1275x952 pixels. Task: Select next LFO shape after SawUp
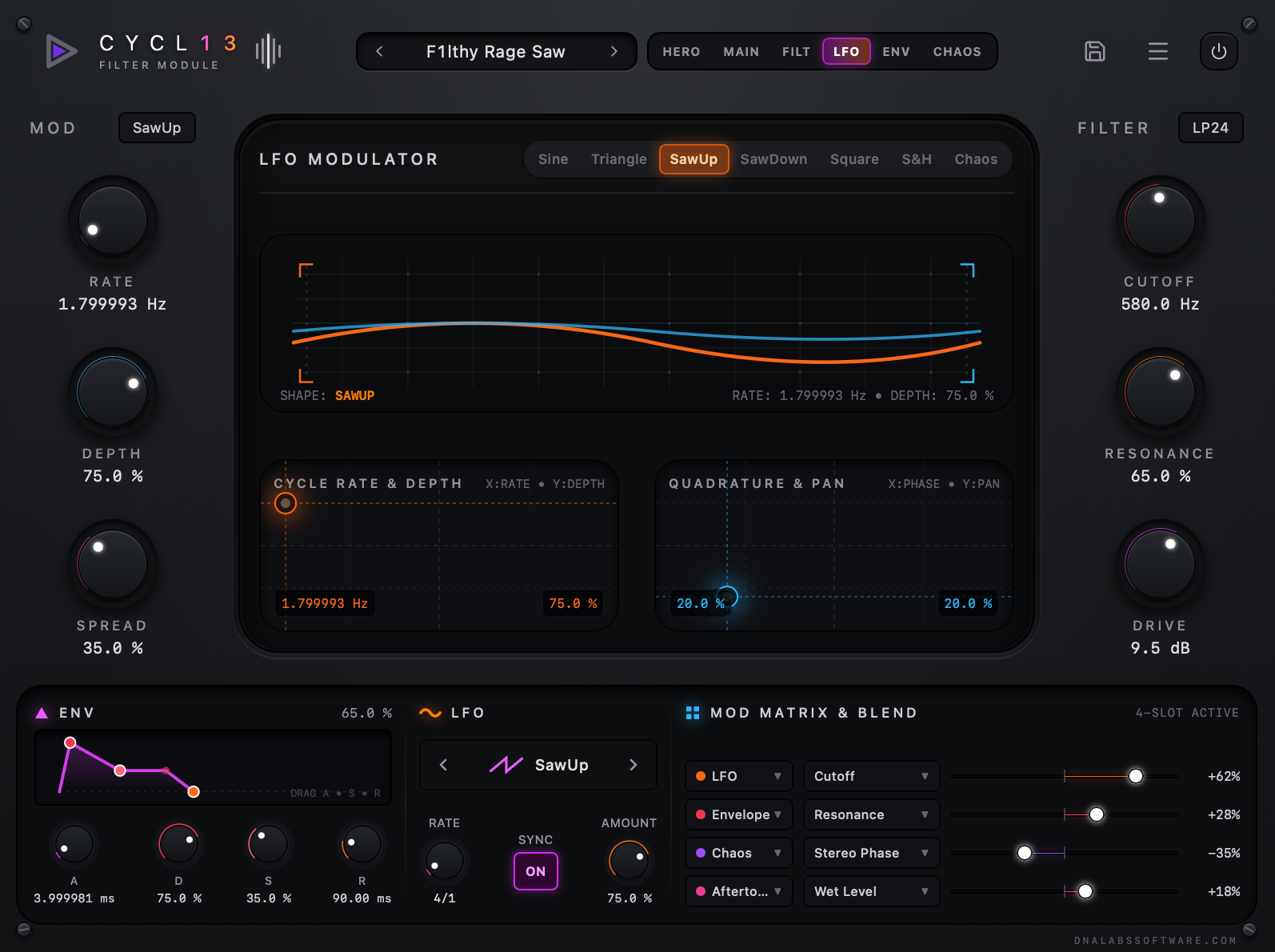634,765
